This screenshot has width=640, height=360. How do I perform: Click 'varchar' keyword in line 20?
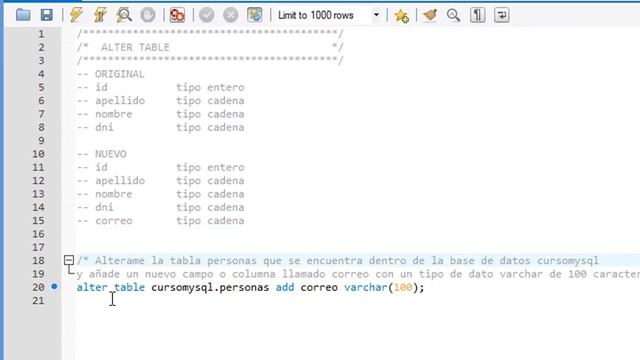(x=365, y=287)
